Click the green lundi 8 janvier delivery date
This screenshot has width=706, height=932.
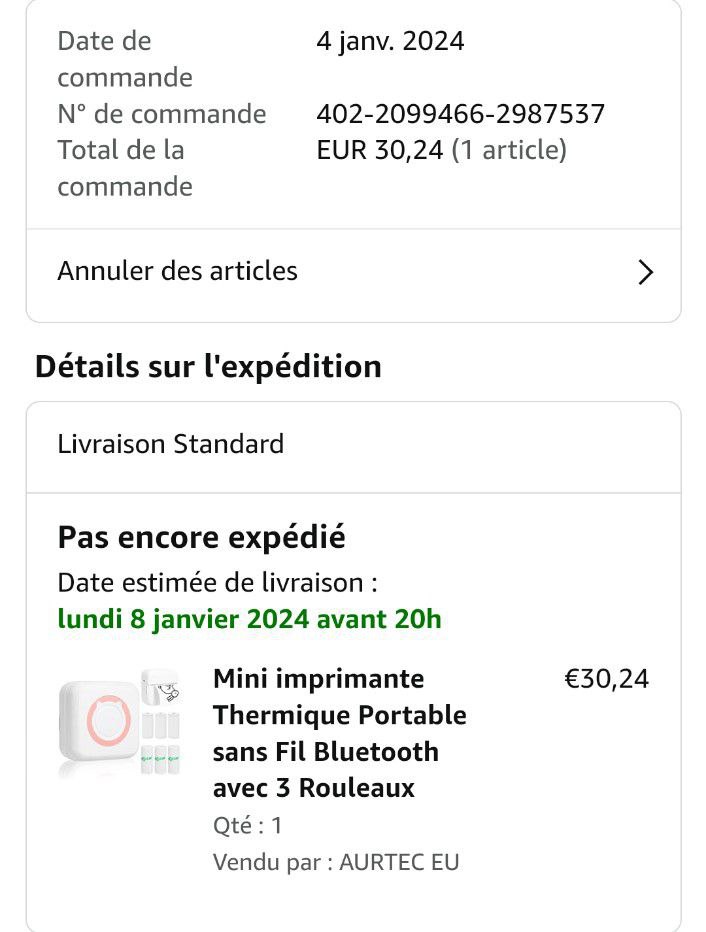(x=249, y=619)
